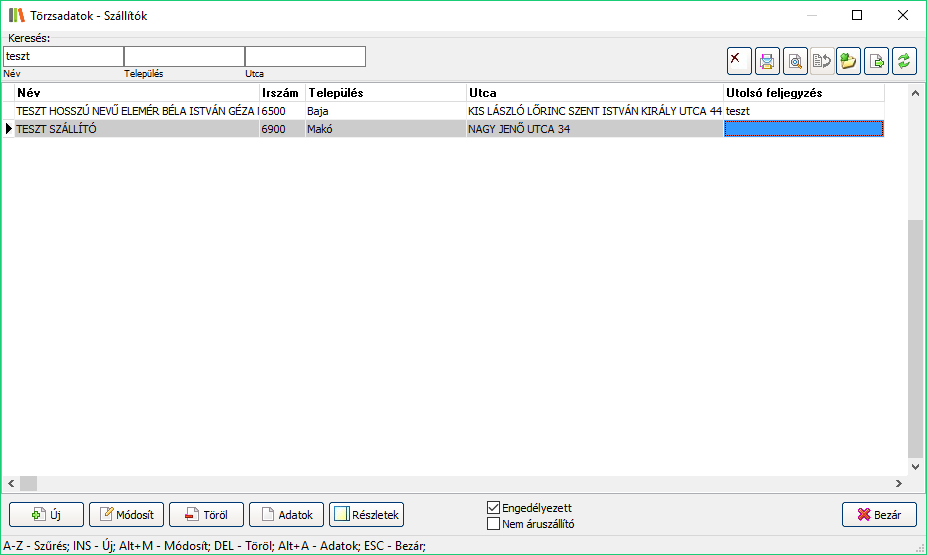This screenshot has width=927, height=555.
Task: Open Adatok for selected supplier
Action: pyautogui.click(x=286, y=515)
